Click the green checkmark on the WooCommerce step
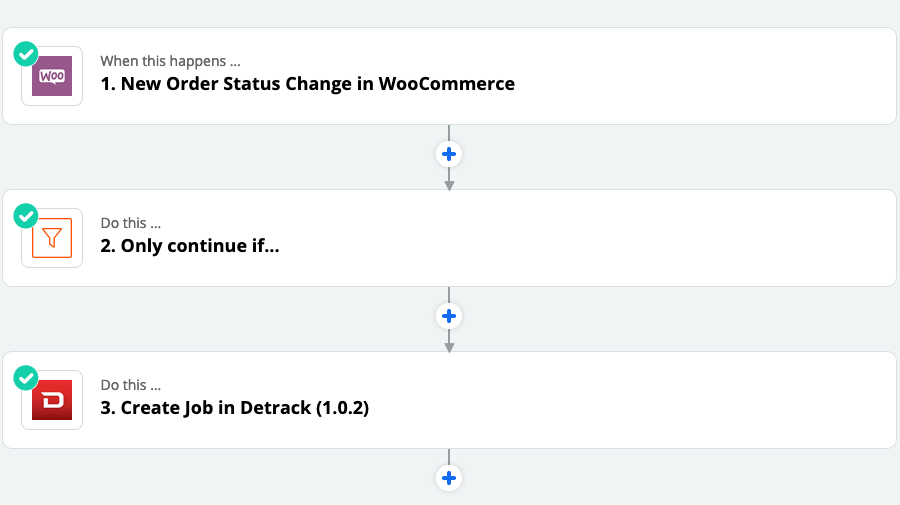900x505 pixels. [26, 53]
